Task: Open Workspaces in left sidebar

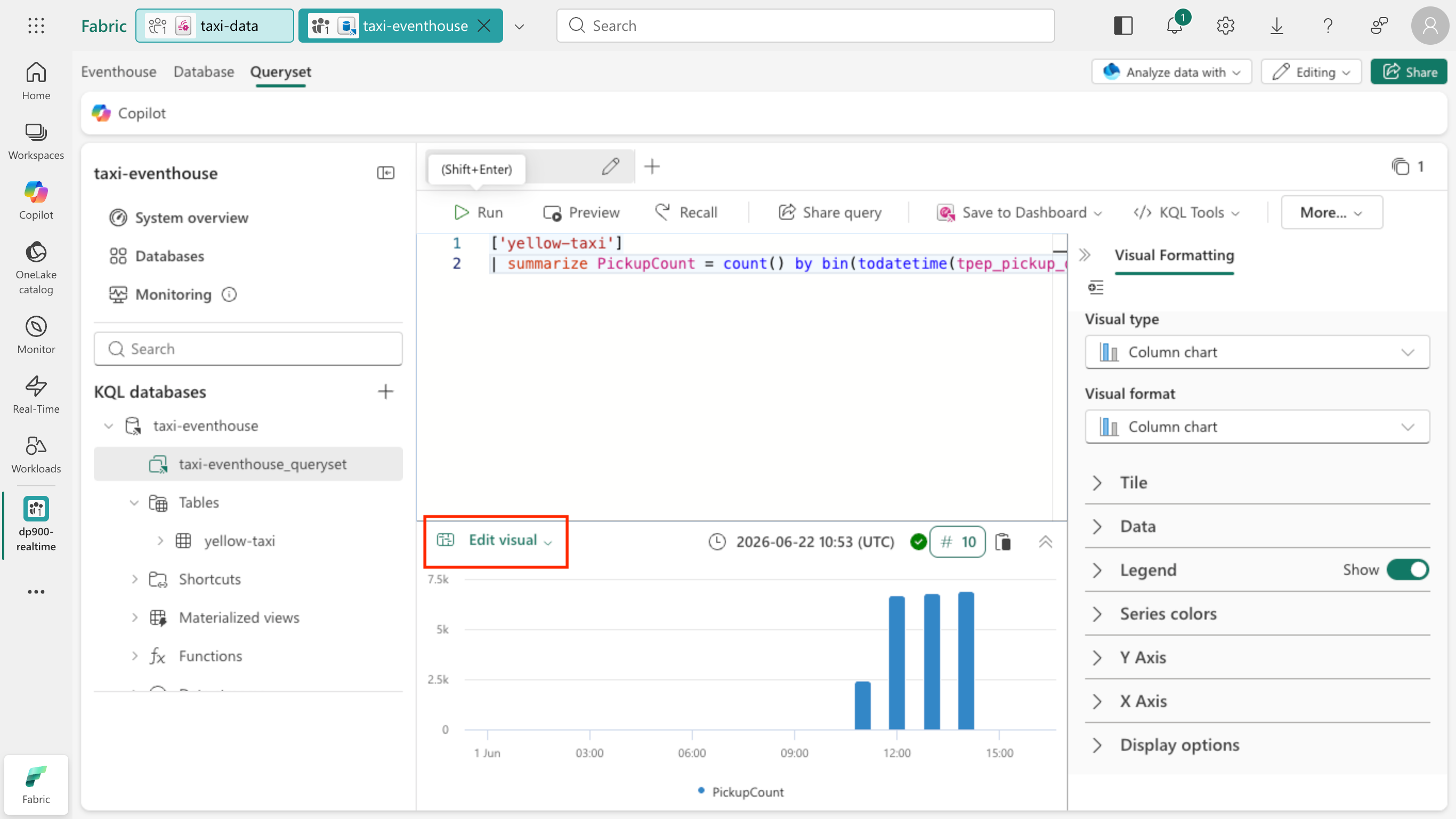Action: pos(36,141)
